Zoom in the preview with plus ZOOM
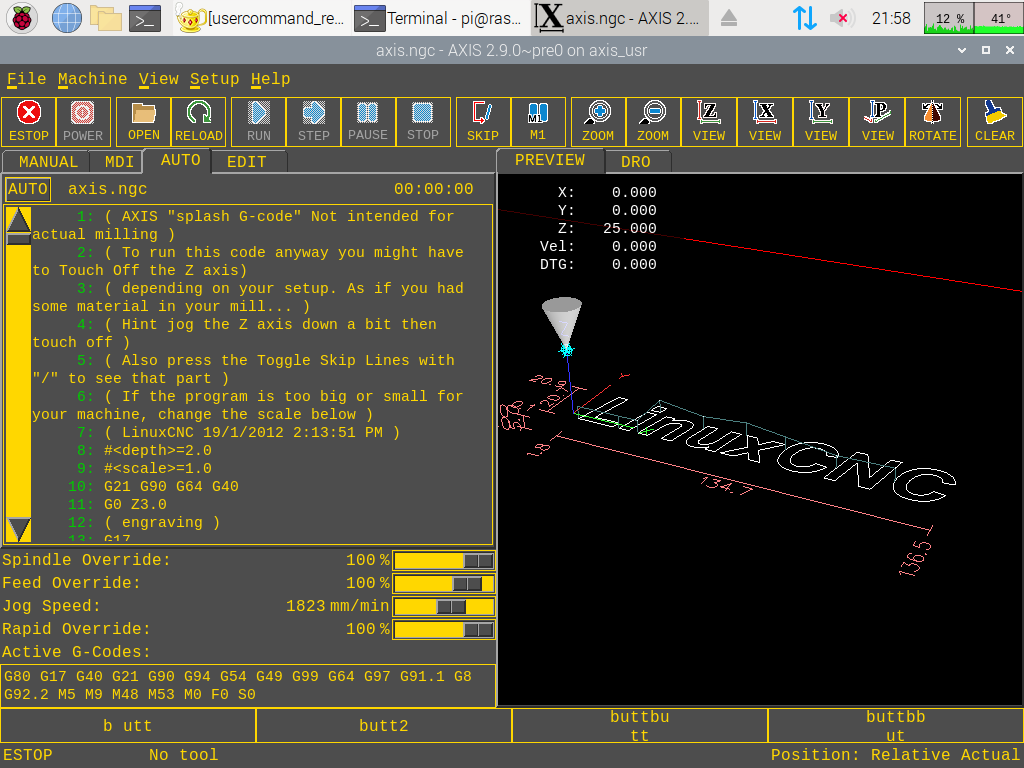 click(x=598, y=122)
